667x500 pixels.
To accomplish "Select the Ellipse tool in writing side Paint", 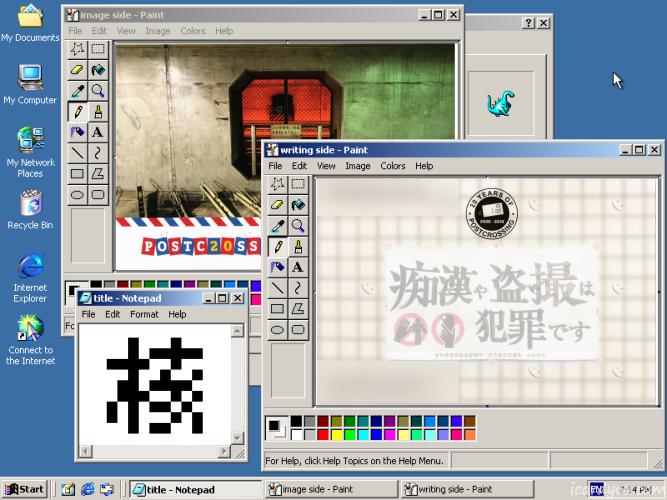I will tap(277, 330).
